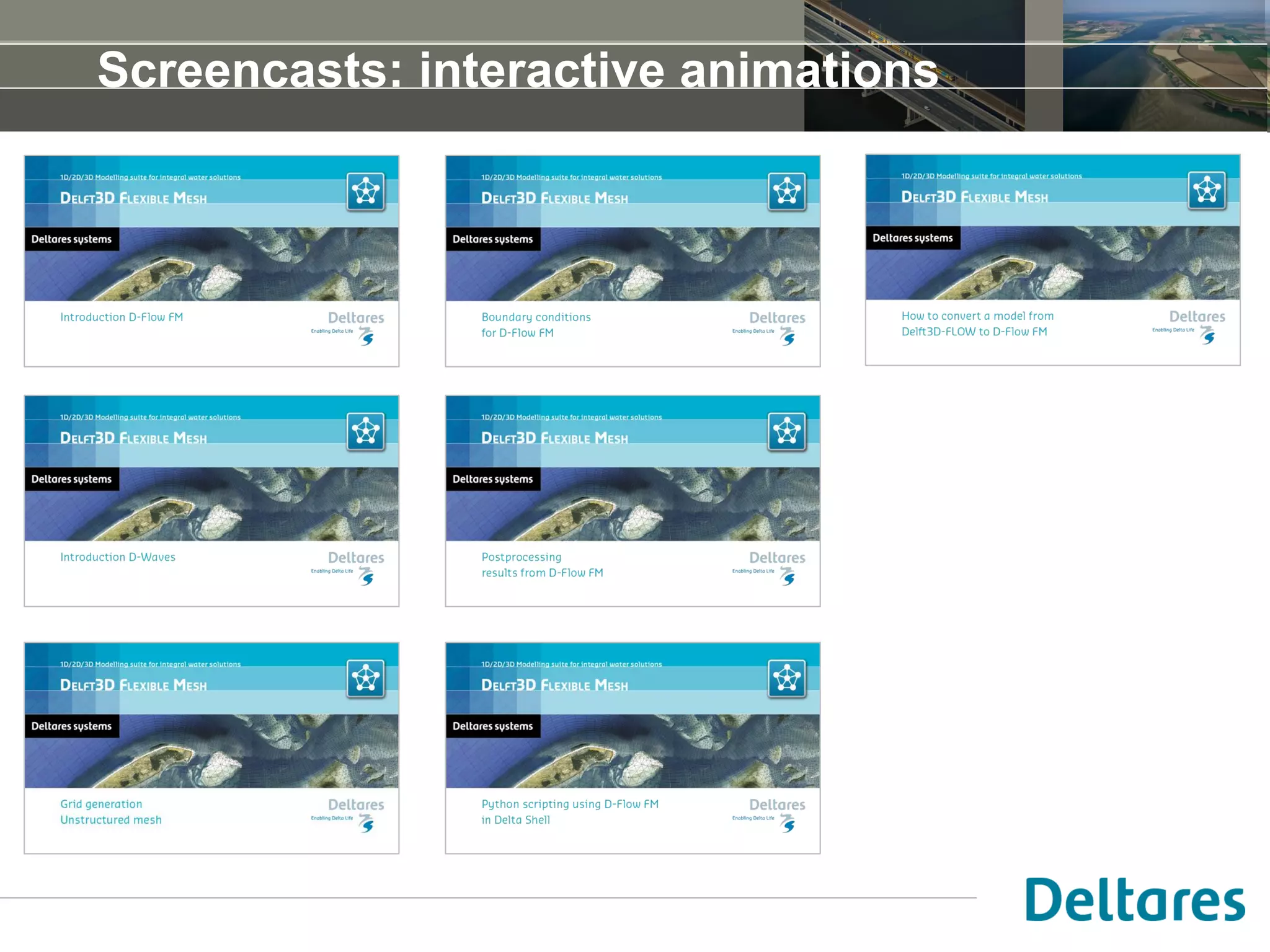The image size is (1270, 952).
Task: Click Deltares logo on Python scripting card
Action: (769, 815)
